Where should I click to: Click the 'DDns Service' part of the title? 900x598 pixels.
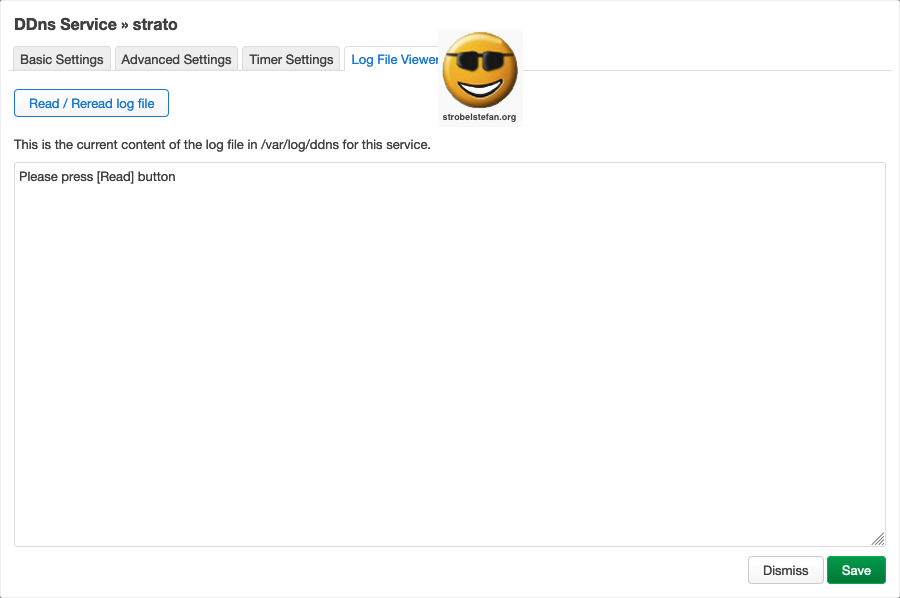[65, 24]
